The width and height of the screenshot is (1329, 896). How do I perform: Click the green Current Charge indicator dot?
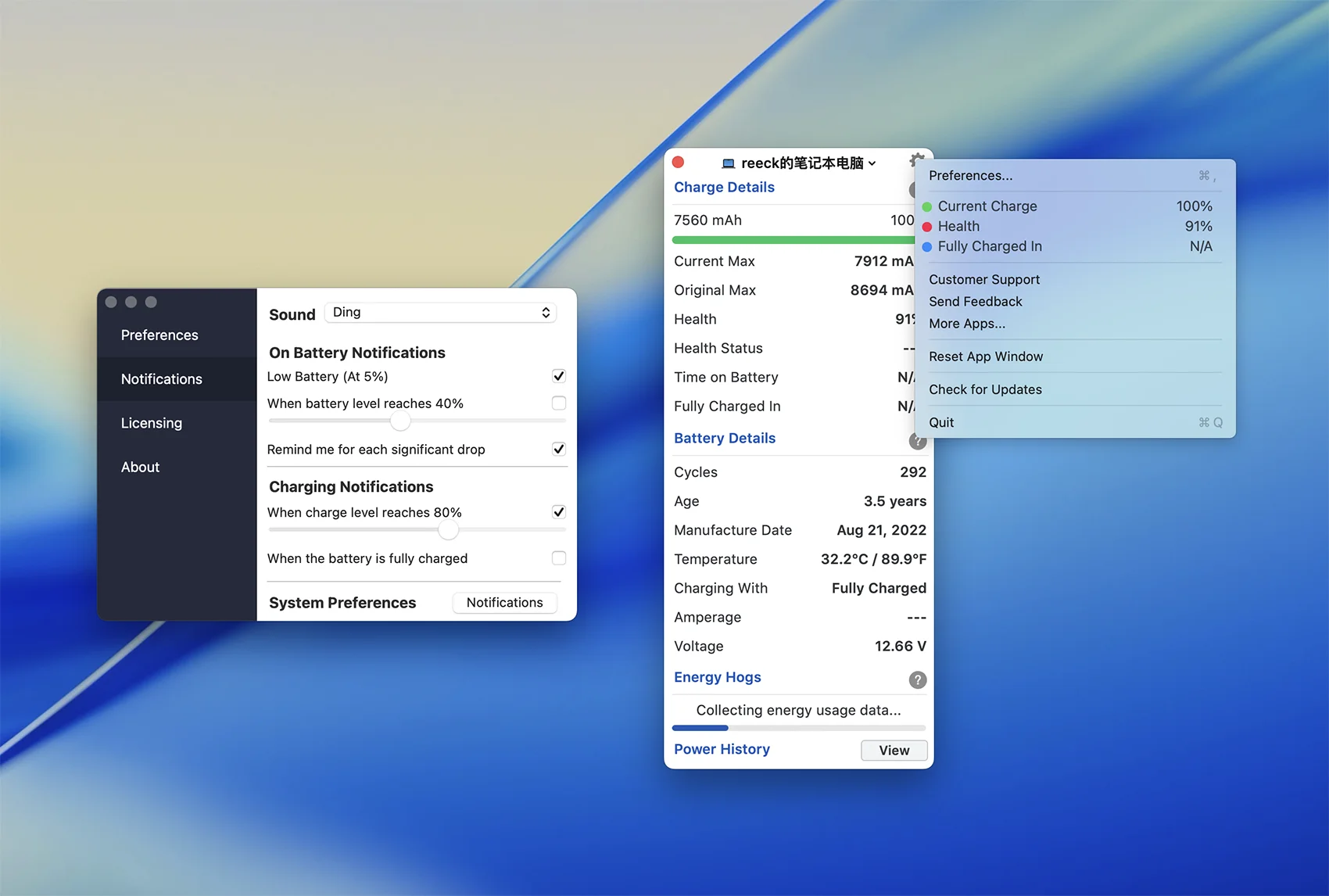pyautogui.click(x=927, y=207)
